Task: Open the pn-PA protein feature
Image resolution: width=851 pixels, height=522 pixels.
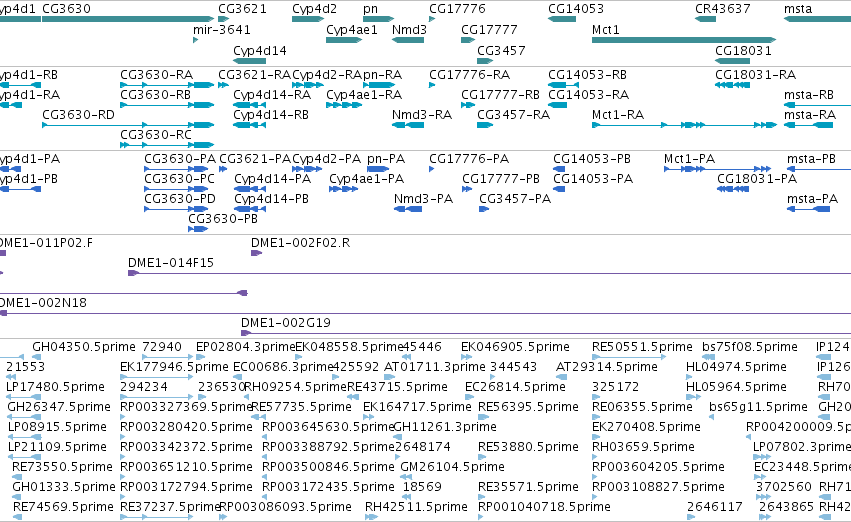Action: point(378,169)
